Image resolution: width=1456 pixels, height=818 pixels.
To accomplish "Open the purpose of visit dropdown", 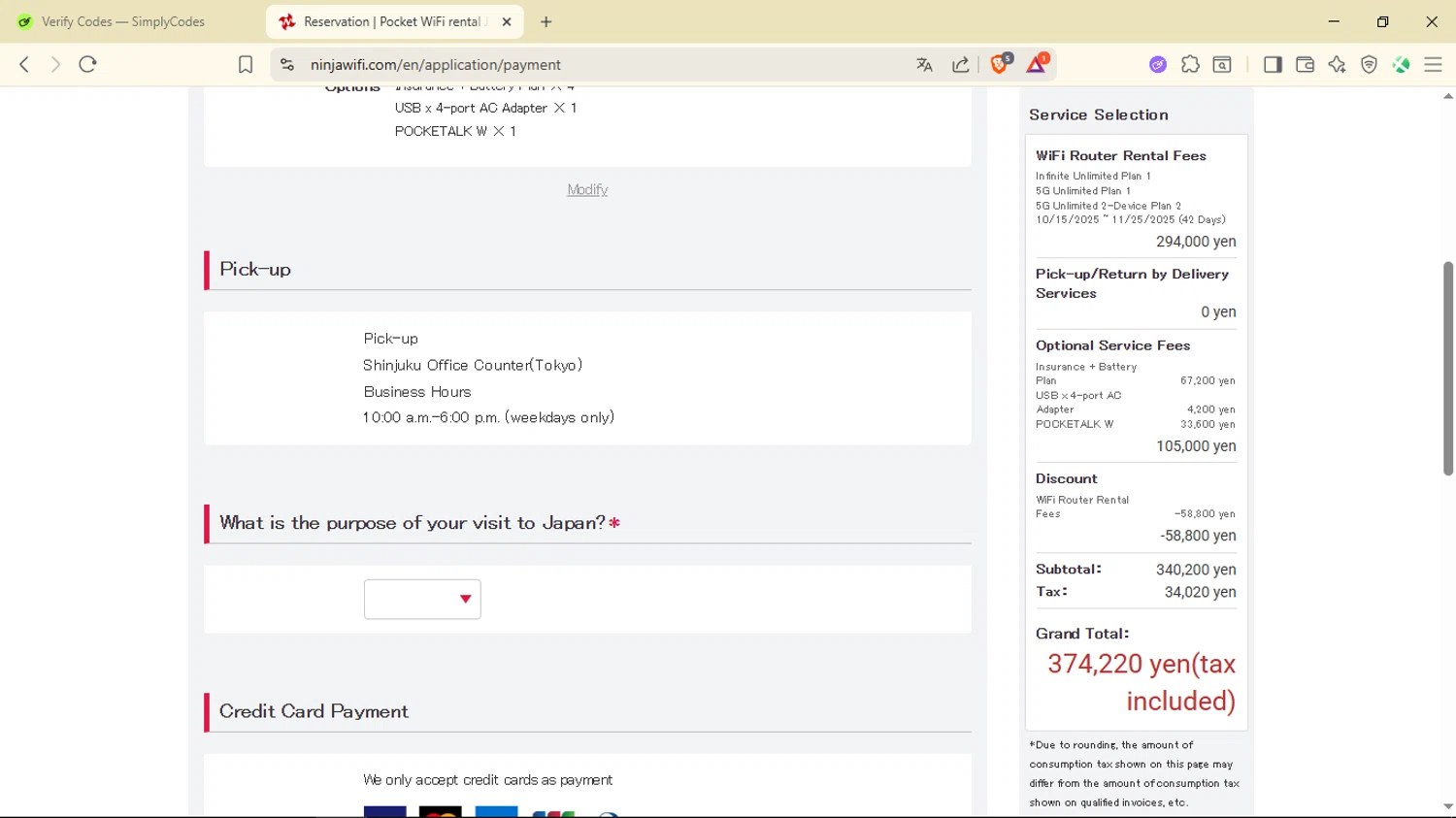I will point(422,600).
